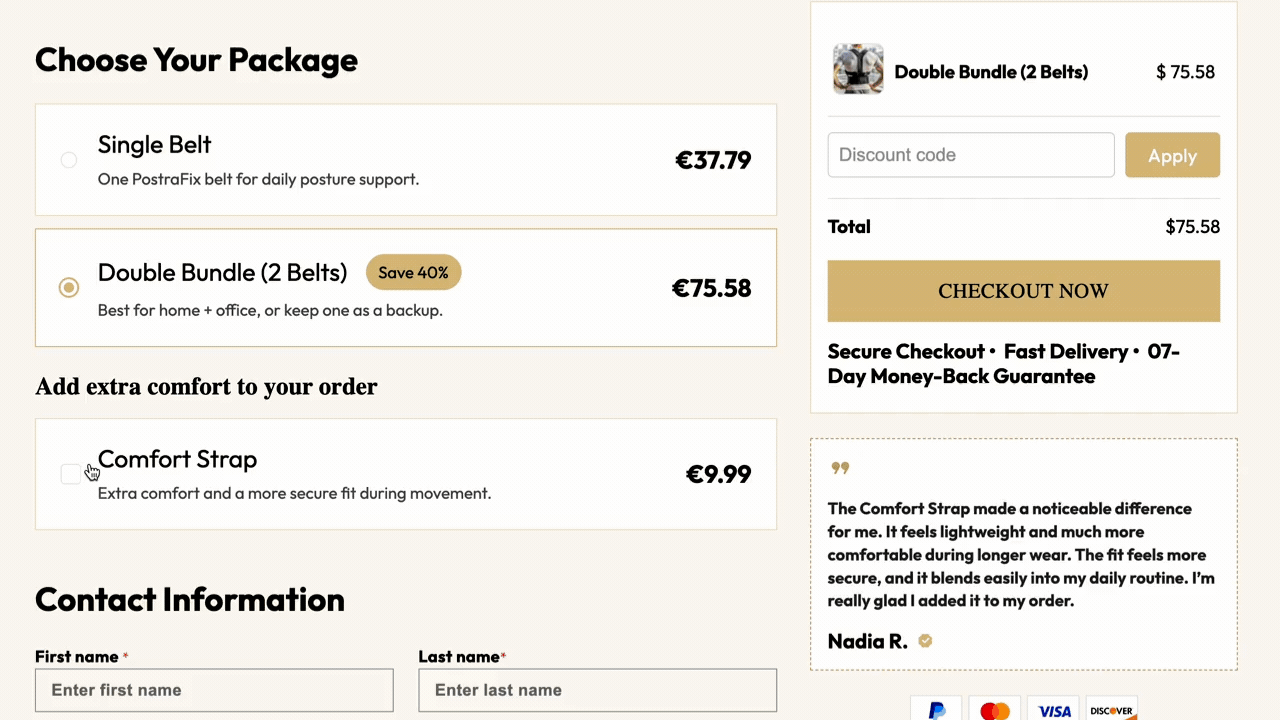Click the Discover payment icon

point(1111,709)
